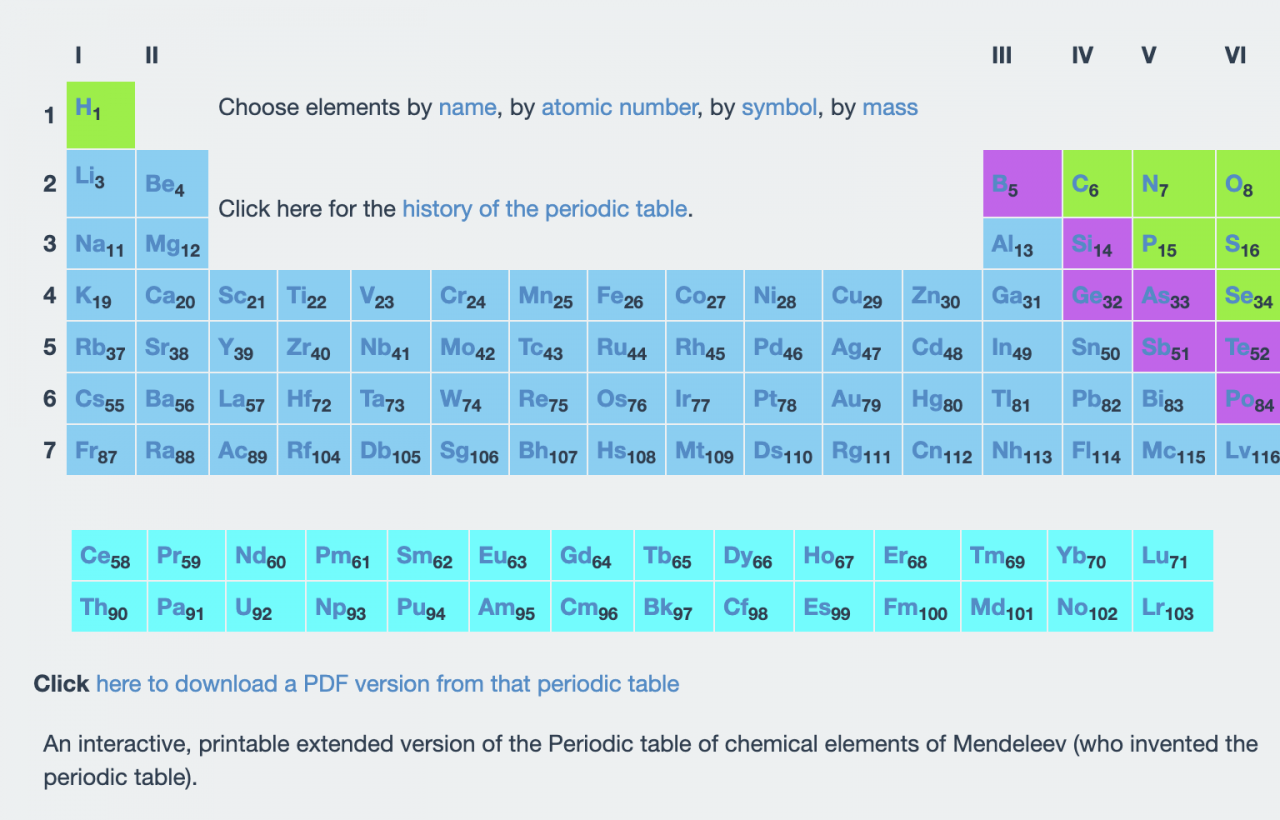1280x820 pixels.
Task: Select Francium in period 7
Action: pyautogui.click(x=100, y=450)
